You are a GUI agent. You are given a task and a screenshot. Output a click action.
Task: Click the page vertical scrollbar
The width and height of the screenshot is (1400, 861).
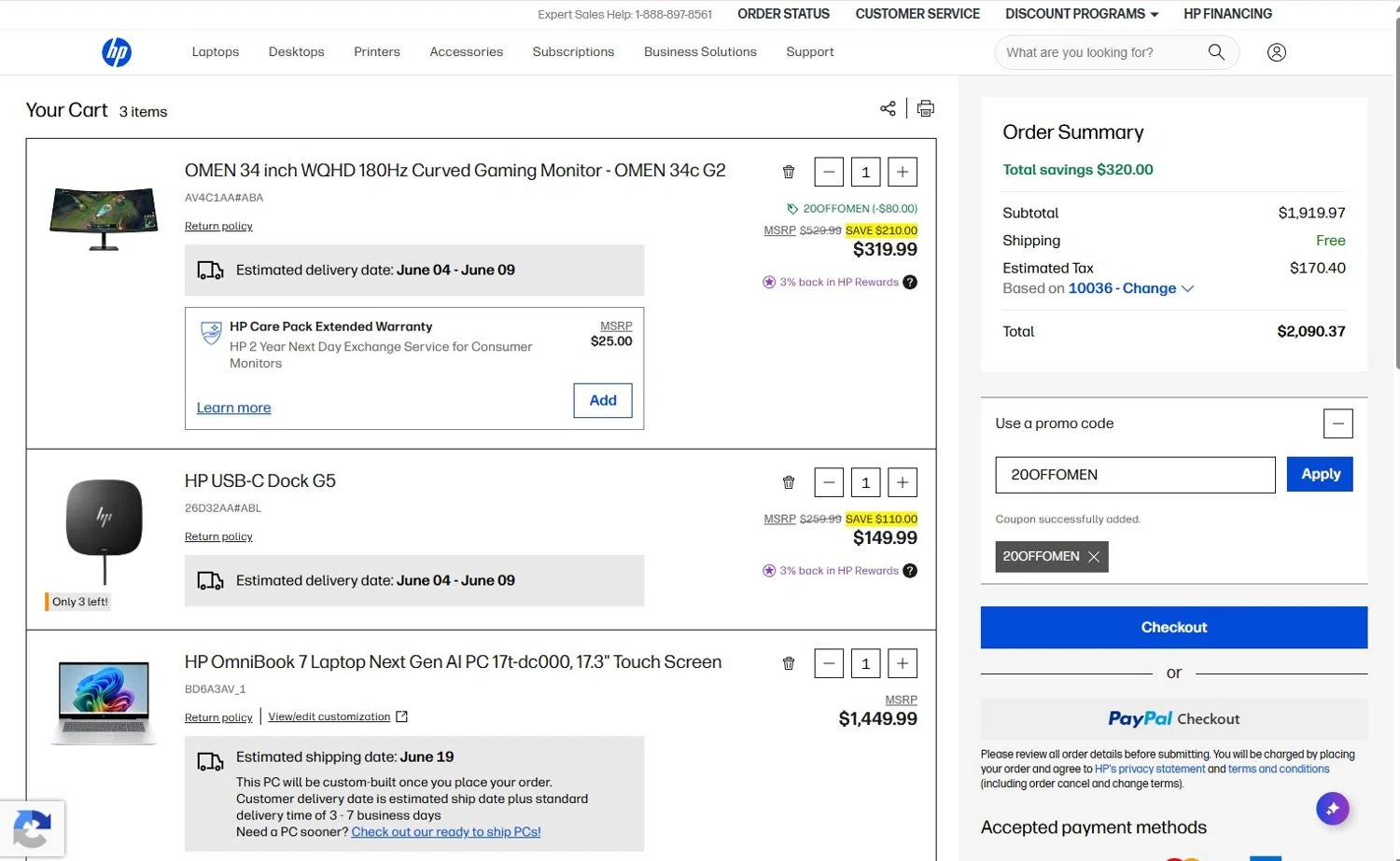coord(1396,196)
